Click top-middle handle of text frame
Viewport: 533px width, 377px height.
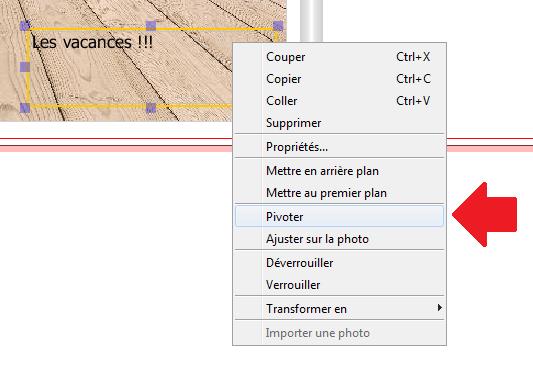pyautogui.click(x=151, y=25)
